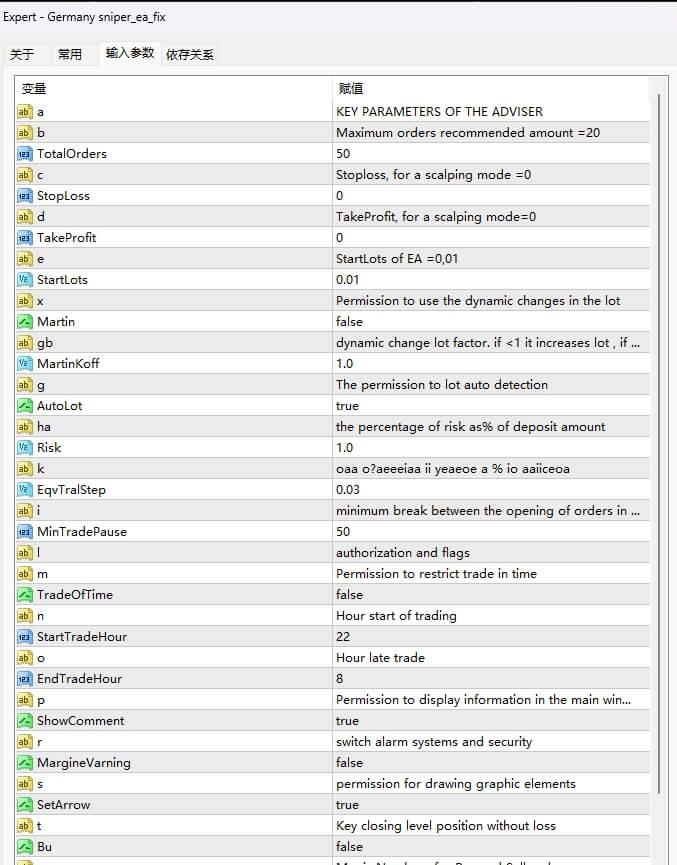Select the TakeProfit variable name
677x865 pixels.
tap(66, 238)
